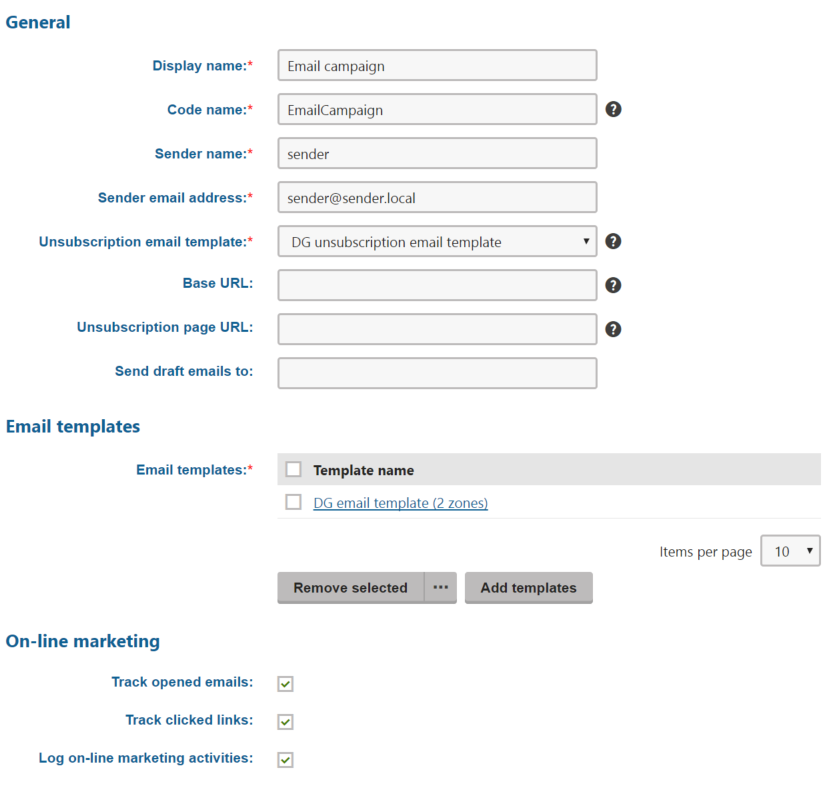The height and width of the screenshot is (789, 829).
Task: Click the Add templates button
Action: click(x=528, y=588)
